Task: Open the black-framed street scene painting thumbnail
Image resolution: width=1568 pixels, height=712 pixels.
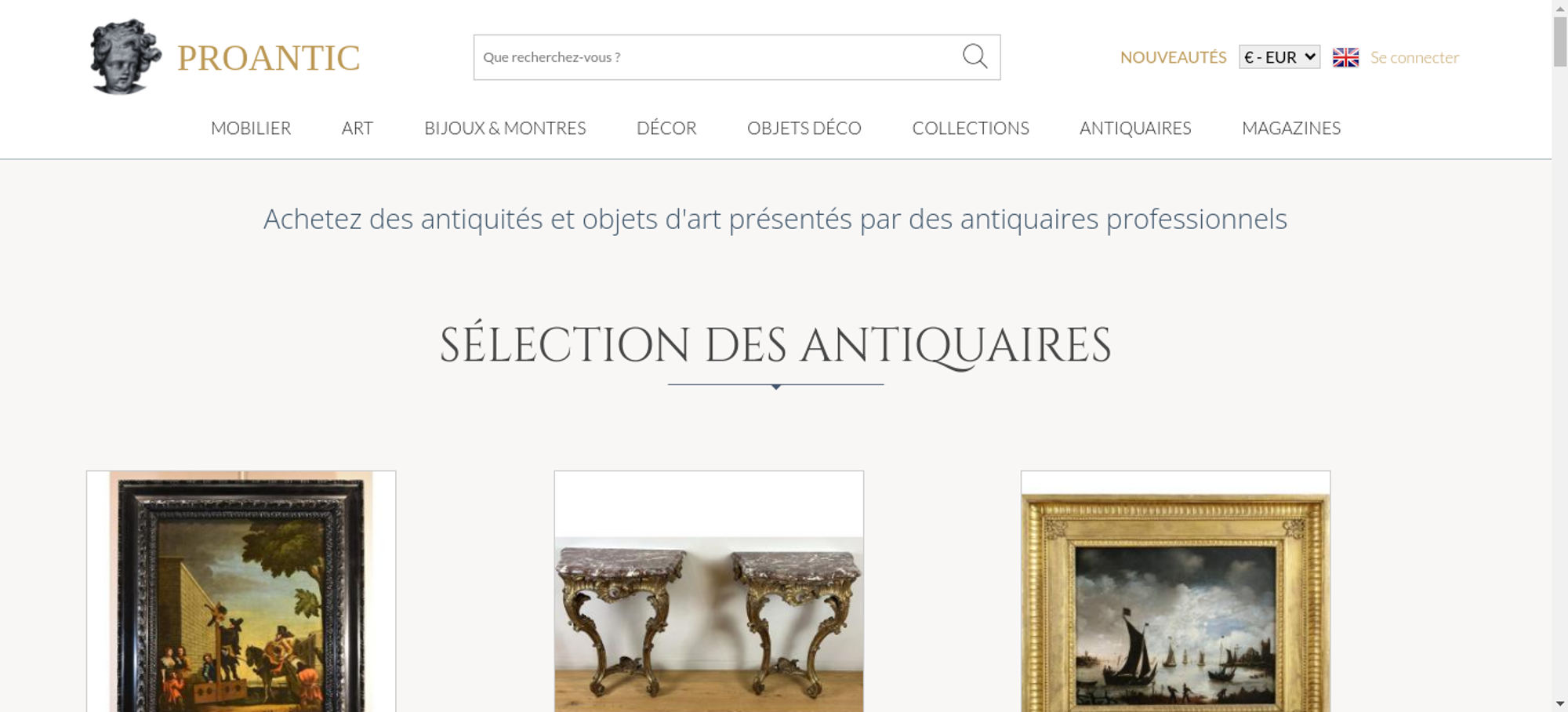Action: (241, 591)
